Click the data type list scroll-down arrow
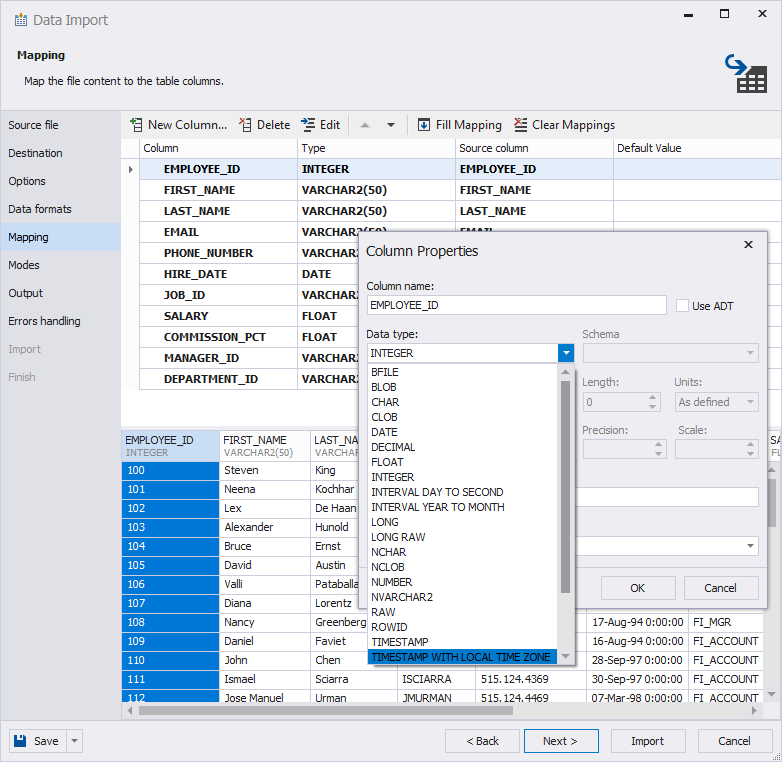This screenshot has width=782, height=762. 565,656
